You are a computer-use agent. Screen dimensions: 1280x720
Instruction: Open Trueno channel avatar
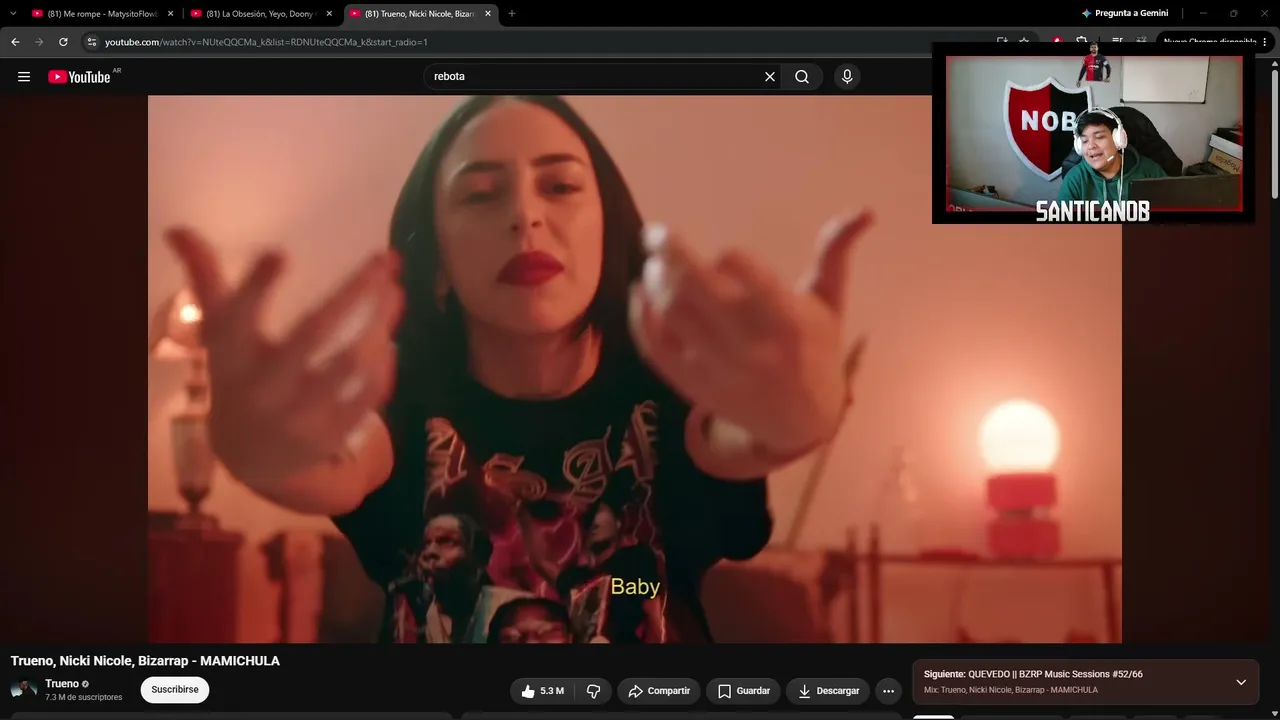[x=23, y=690]
